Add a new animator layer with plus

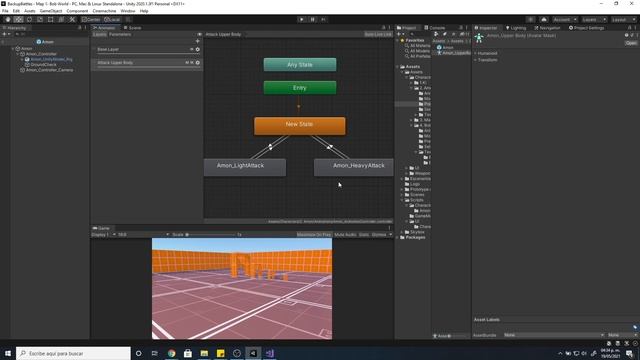[x=198, y=41]
